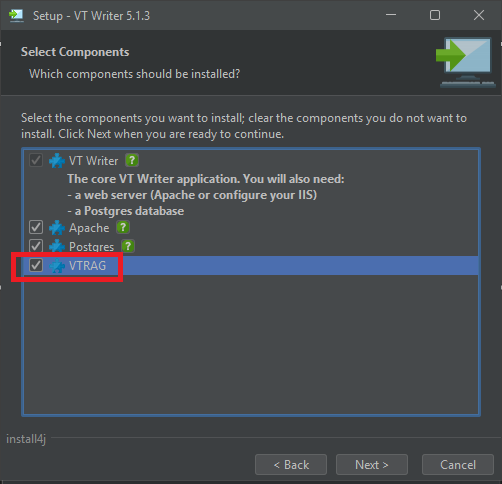Click the setup installer icon in title bar
The height and width of the screenshot is (484, 502).
(16, 15)
